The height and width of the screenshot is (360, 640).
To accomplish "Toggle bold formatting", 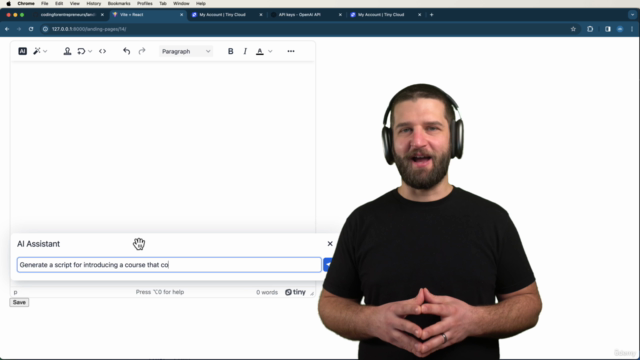I will (231, 51).
